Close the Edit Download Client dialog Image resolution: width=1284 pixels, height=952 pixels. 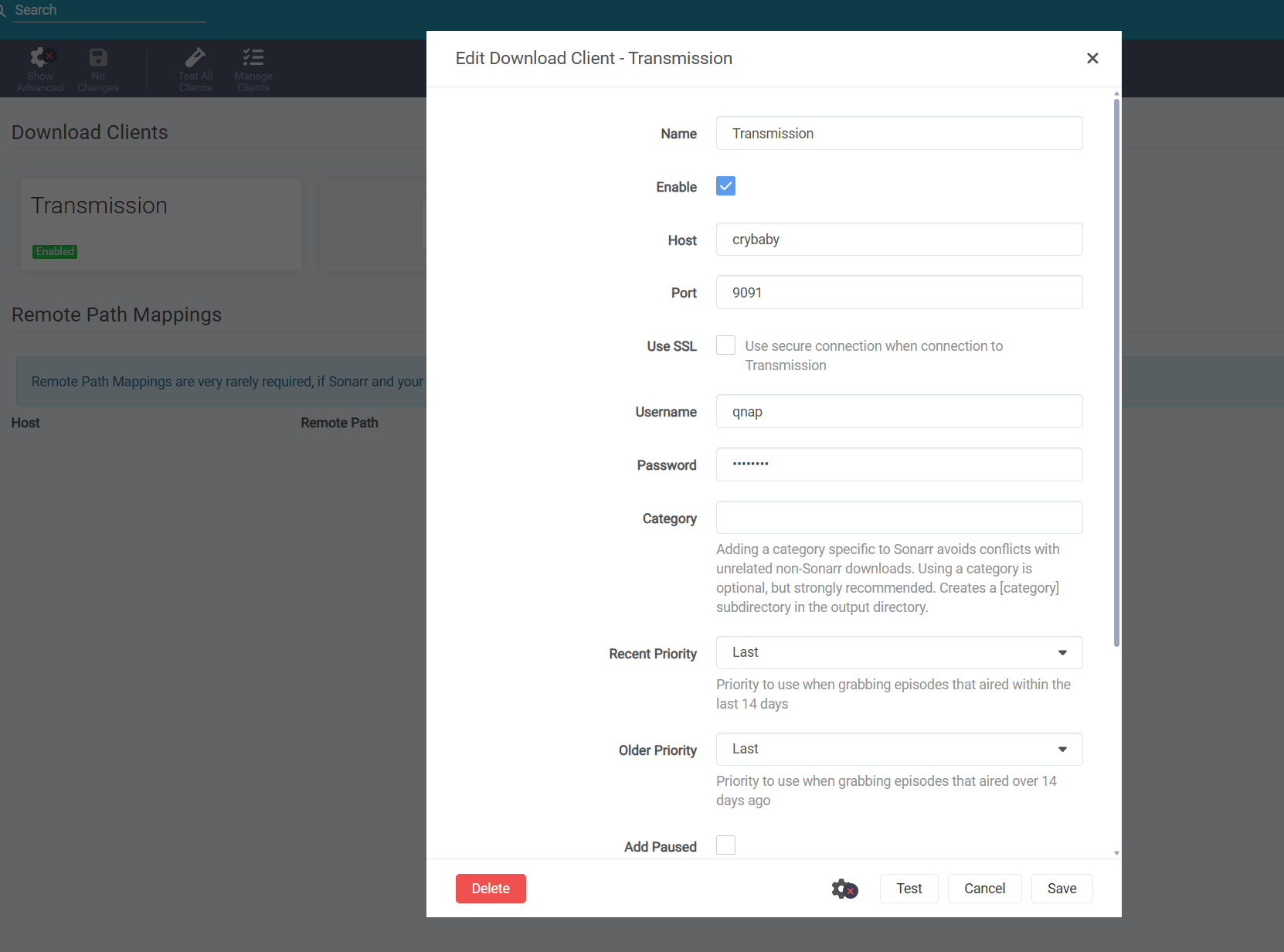1092,58
